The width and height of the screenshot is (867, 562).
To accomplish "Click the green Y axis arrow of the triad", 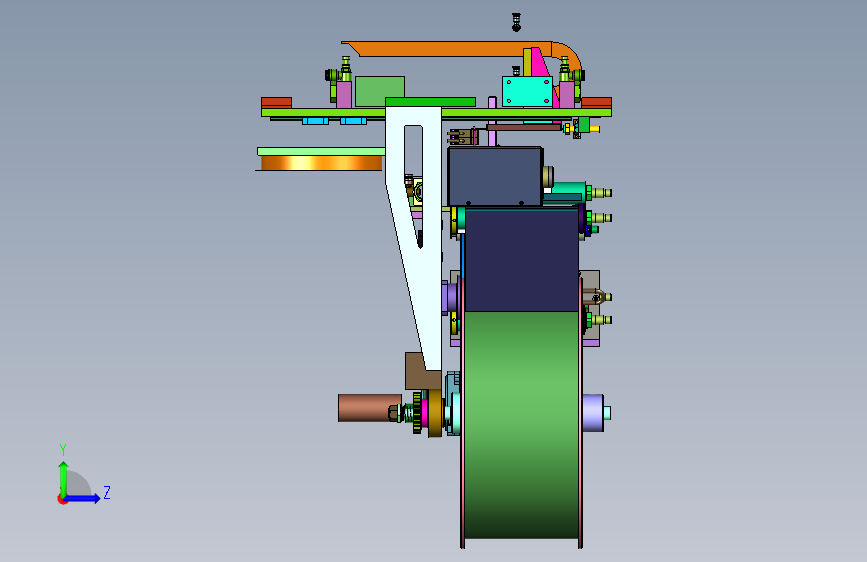I will point(64,478).
